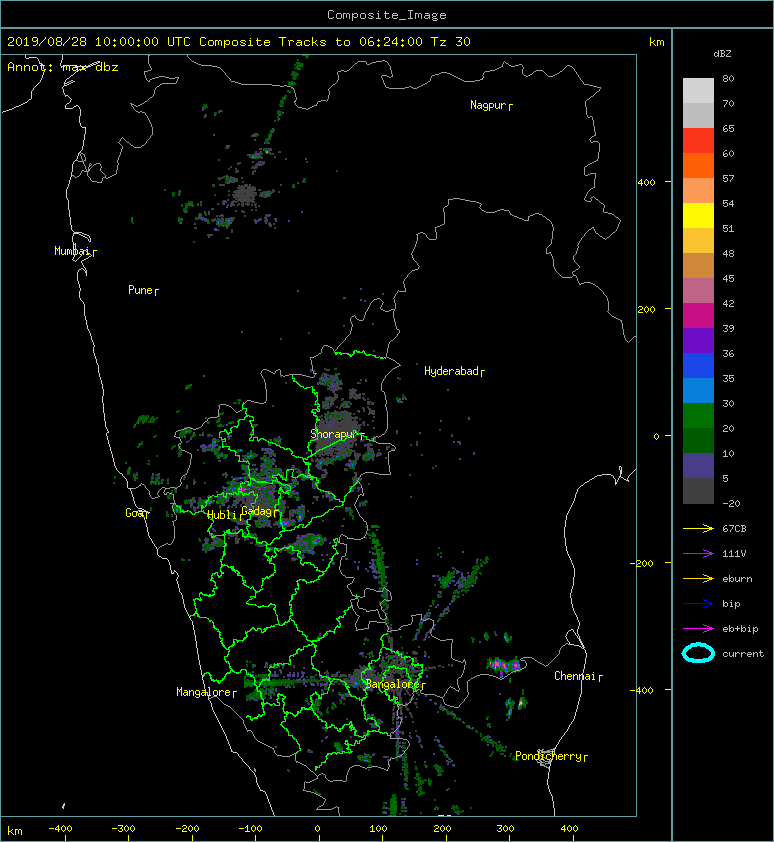Viewport: 774px width, 842px height.
Task: Click the magenta eb+bip arrow symbol
Action: pyautogui.click(x=698, y=629)
